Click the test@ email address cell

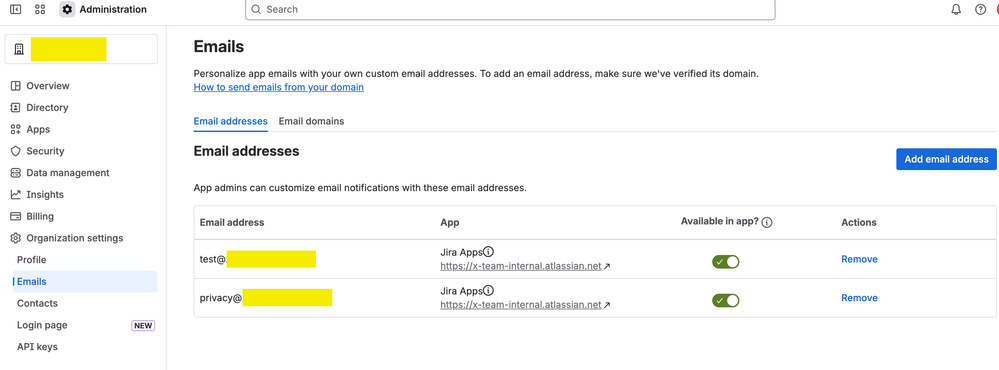(258, 259)
